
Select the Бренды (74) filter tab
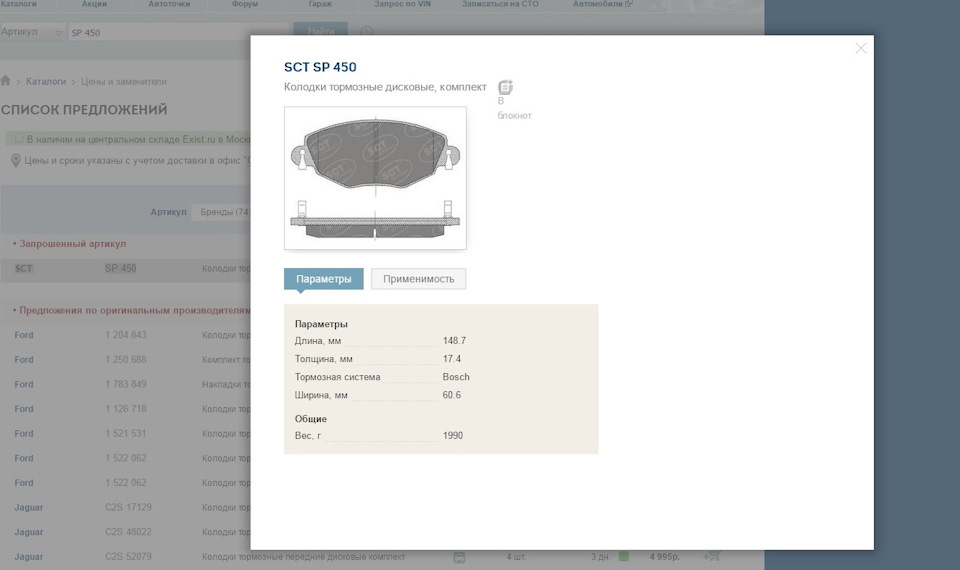[x=224, y=212]
